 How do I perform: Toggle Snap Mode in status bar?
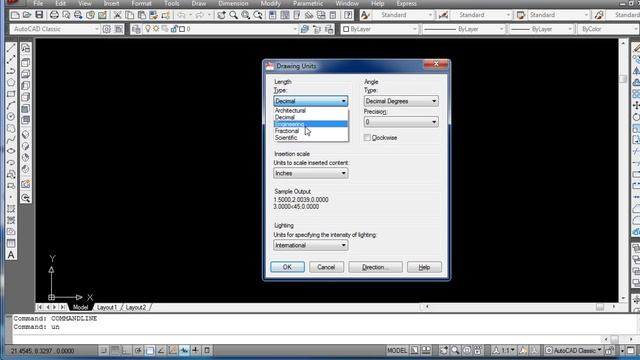pos(104,350)
